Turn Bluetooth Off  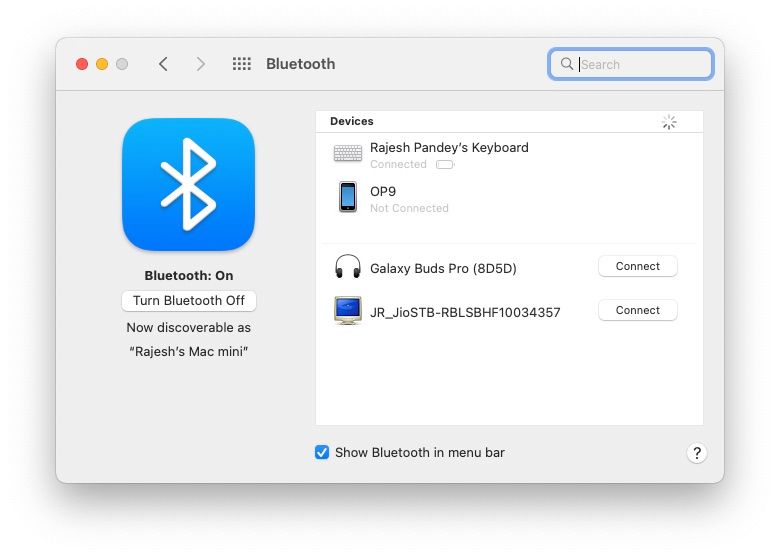click(x=189, y=301)
